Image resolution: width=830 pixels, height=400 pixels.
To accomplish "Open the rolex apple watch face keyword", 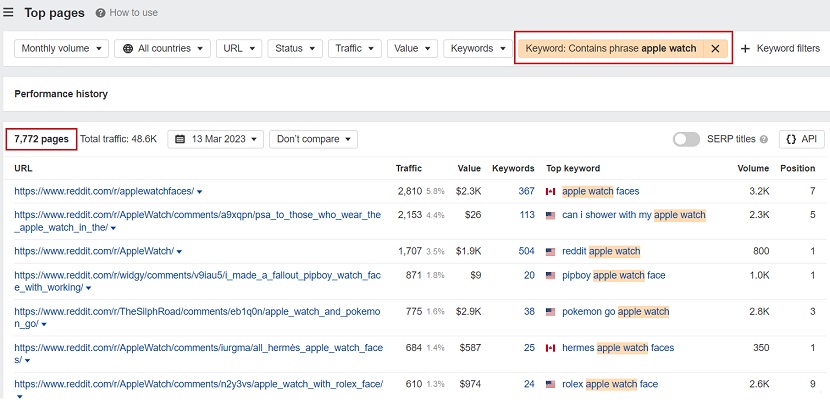I will [610, 384].
